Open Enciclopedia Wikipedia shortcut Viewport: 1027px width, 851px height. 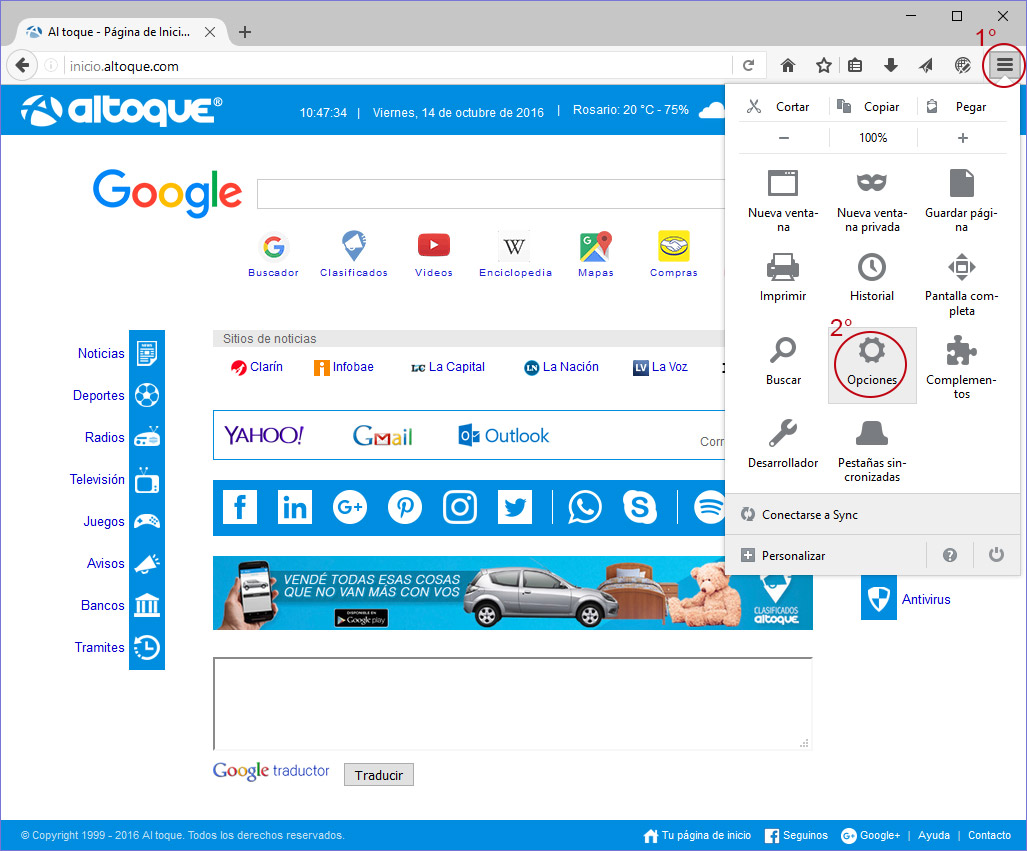point(515,255)
